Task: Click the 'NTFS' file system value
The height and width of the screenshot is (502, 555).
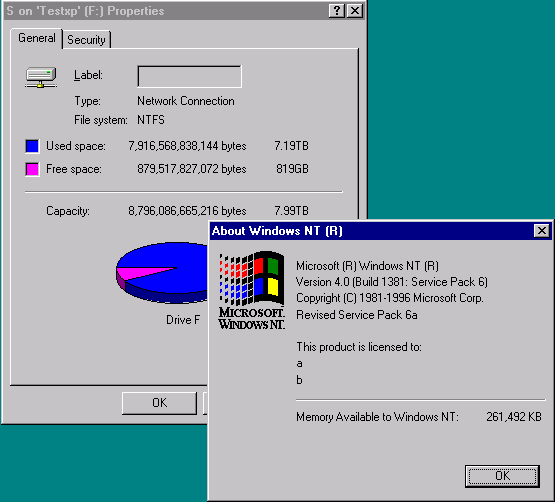Action: pos(151,120)
